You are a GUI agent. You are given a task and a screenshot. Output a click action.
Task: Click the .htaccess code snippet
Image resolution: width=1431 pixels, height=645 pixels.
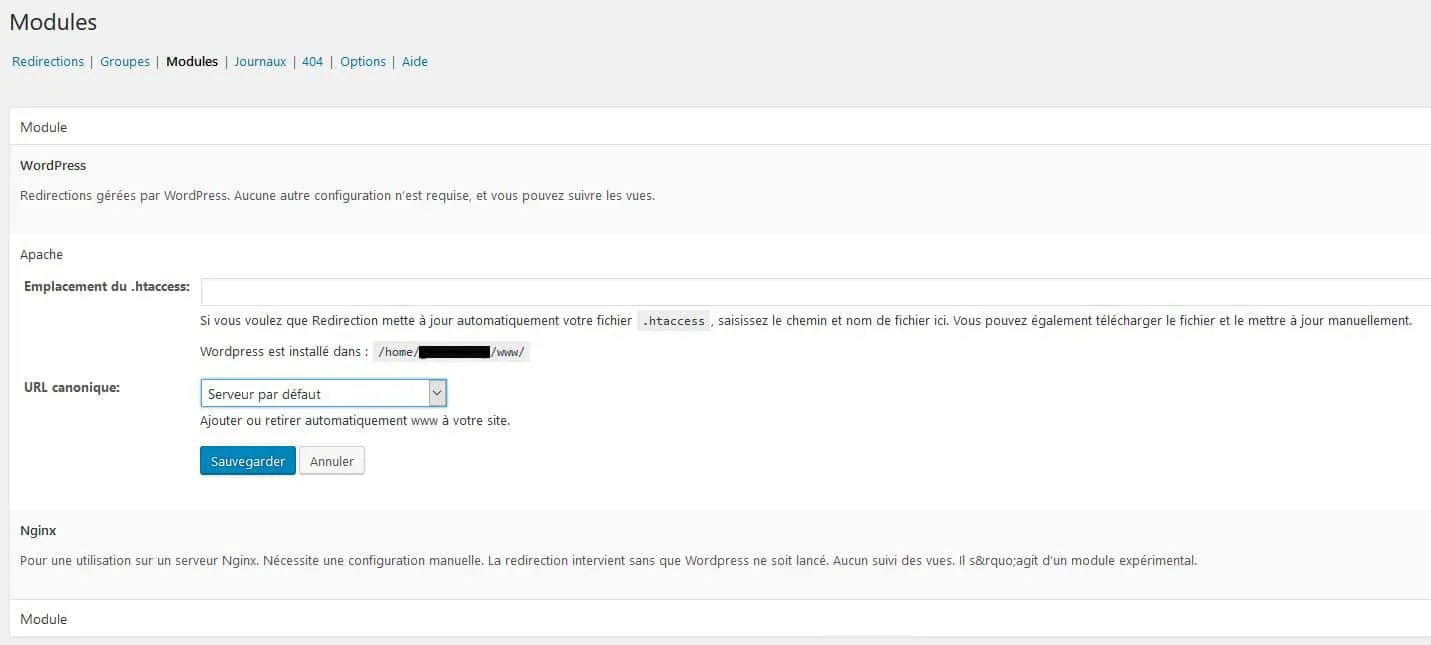tap(673, 321)
